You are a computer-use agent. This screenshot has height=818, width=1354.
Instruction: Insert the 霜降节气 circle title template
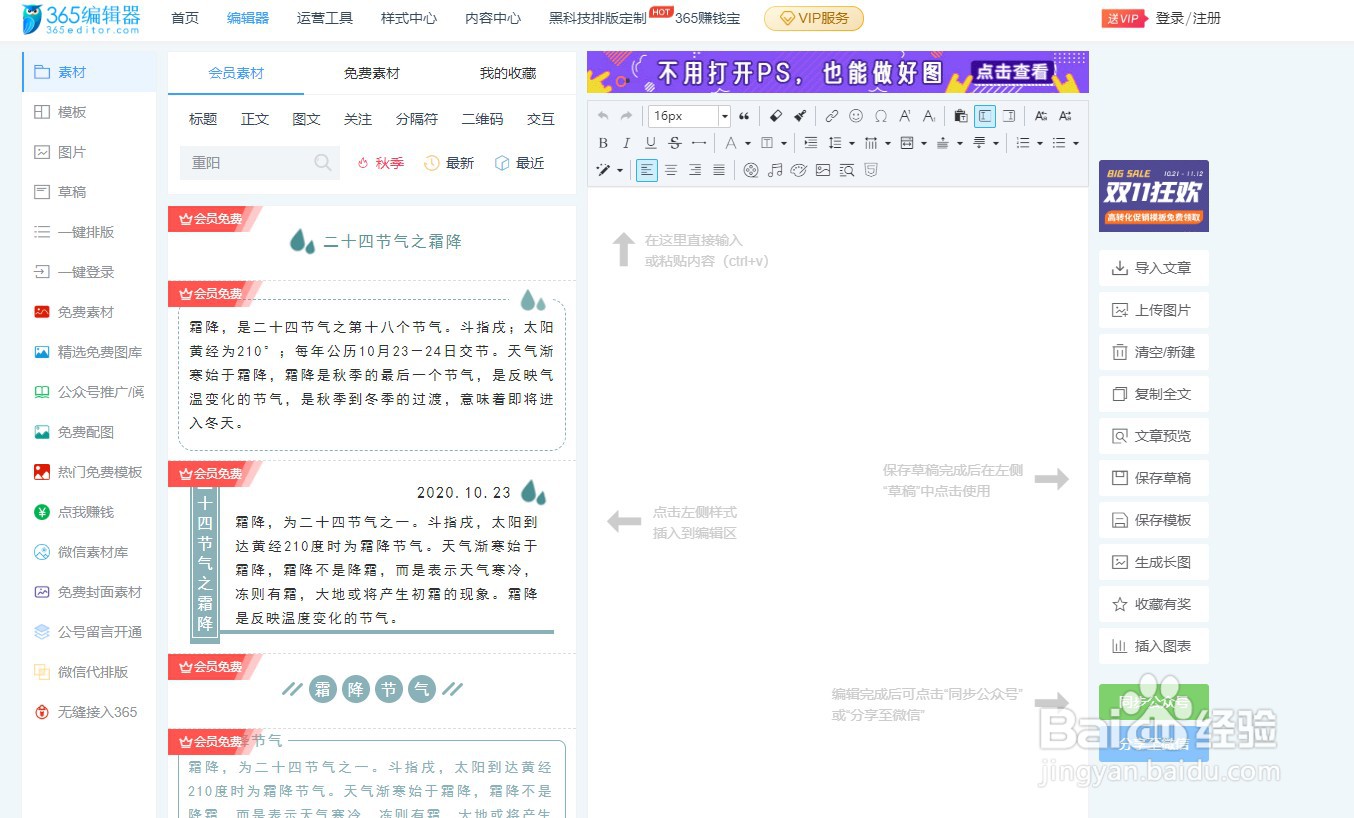pos(372,689)
